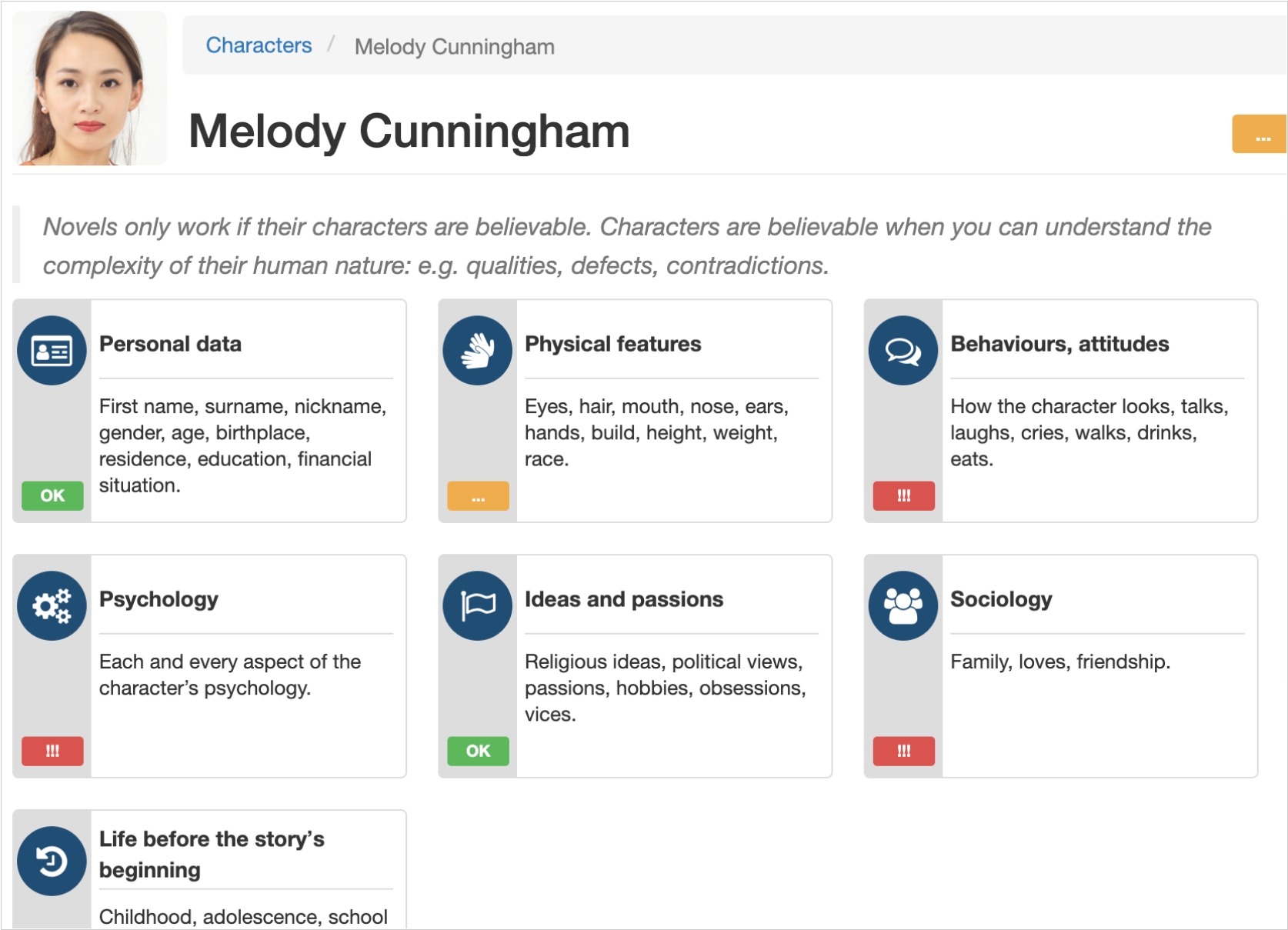Click the green OK badge under Ideas and passions

click(x=478, y=751)
